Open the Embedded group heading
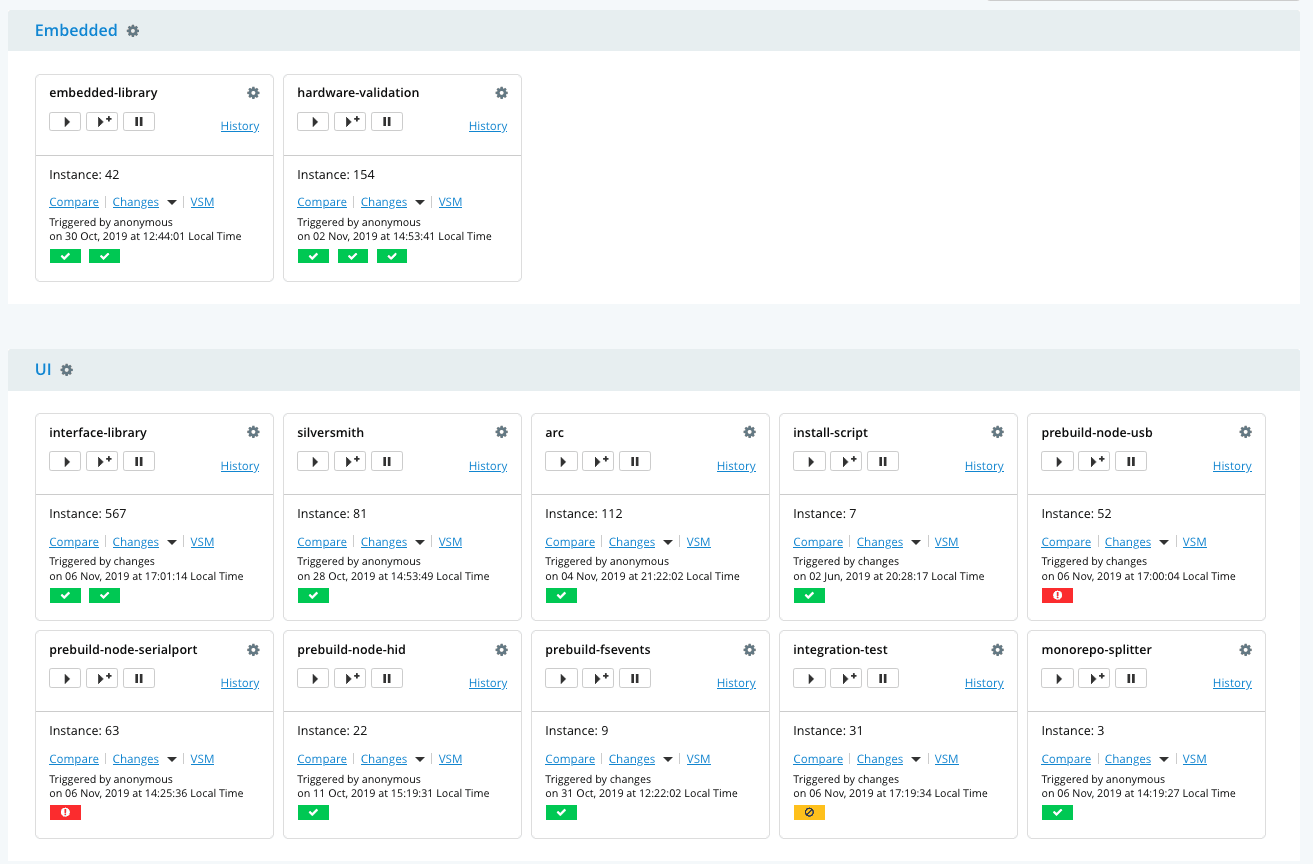Viewport: 1313px width, 864px height. click(76, 31)
